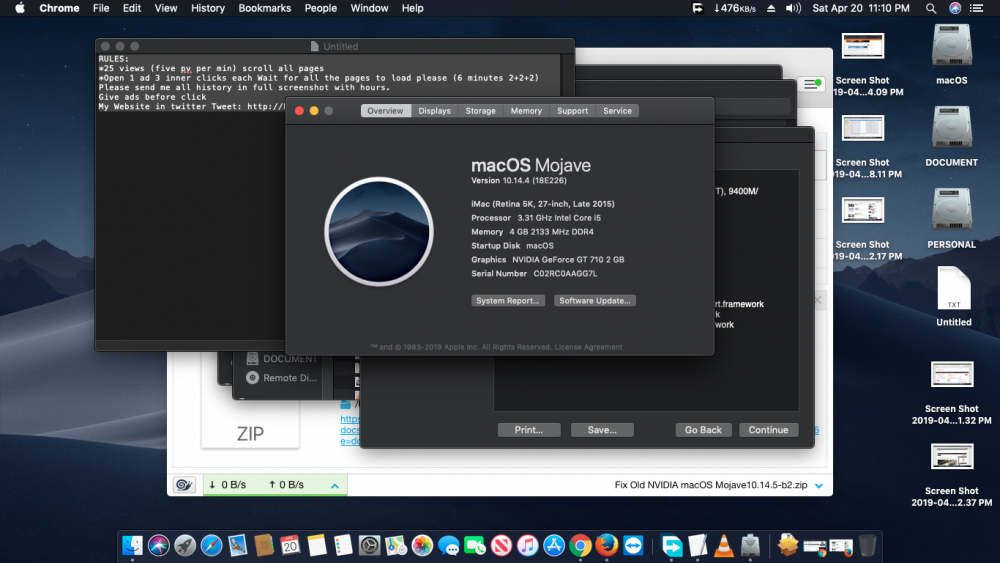
Task: Select Screen Shot 2.37 PM thumbnail
Action: pos(952,457)
